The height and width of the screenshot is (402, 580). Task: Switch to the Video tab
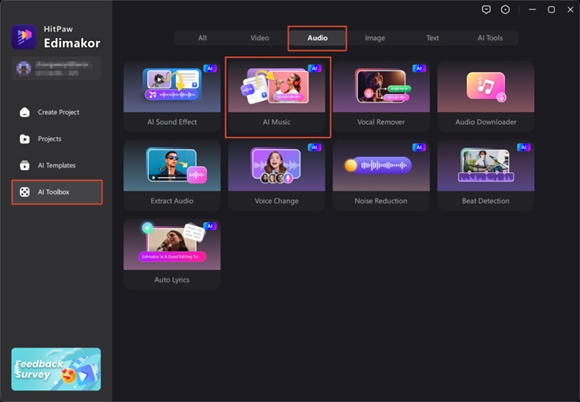click(x=260, y=38)
